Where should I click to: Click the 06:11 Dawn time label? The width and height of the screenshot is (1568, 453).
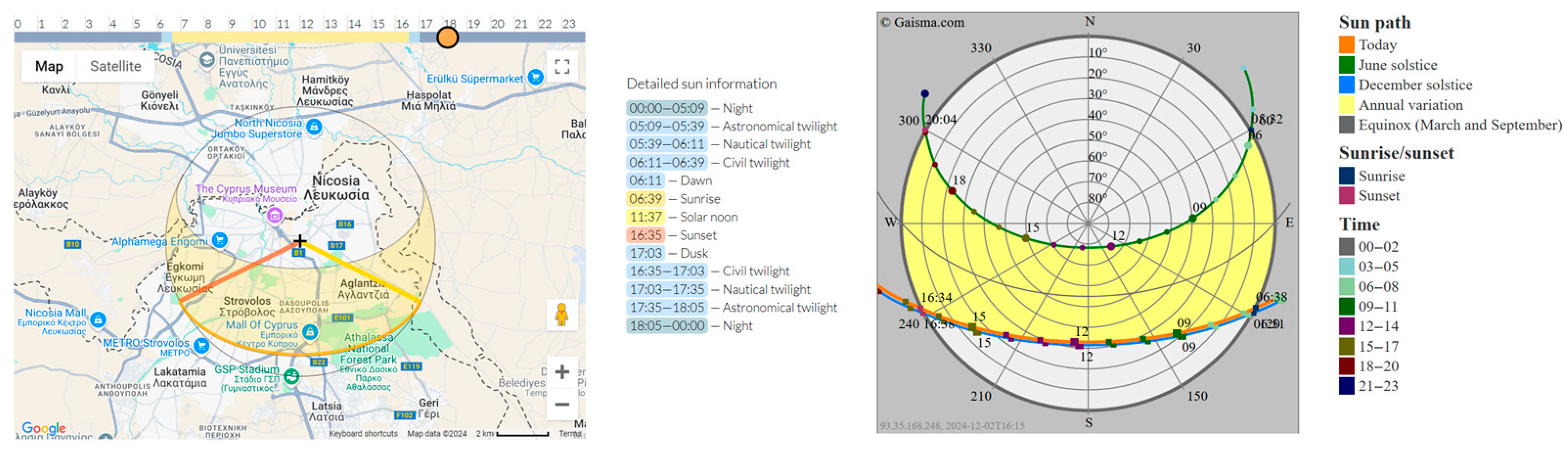[x=645, y=181]
